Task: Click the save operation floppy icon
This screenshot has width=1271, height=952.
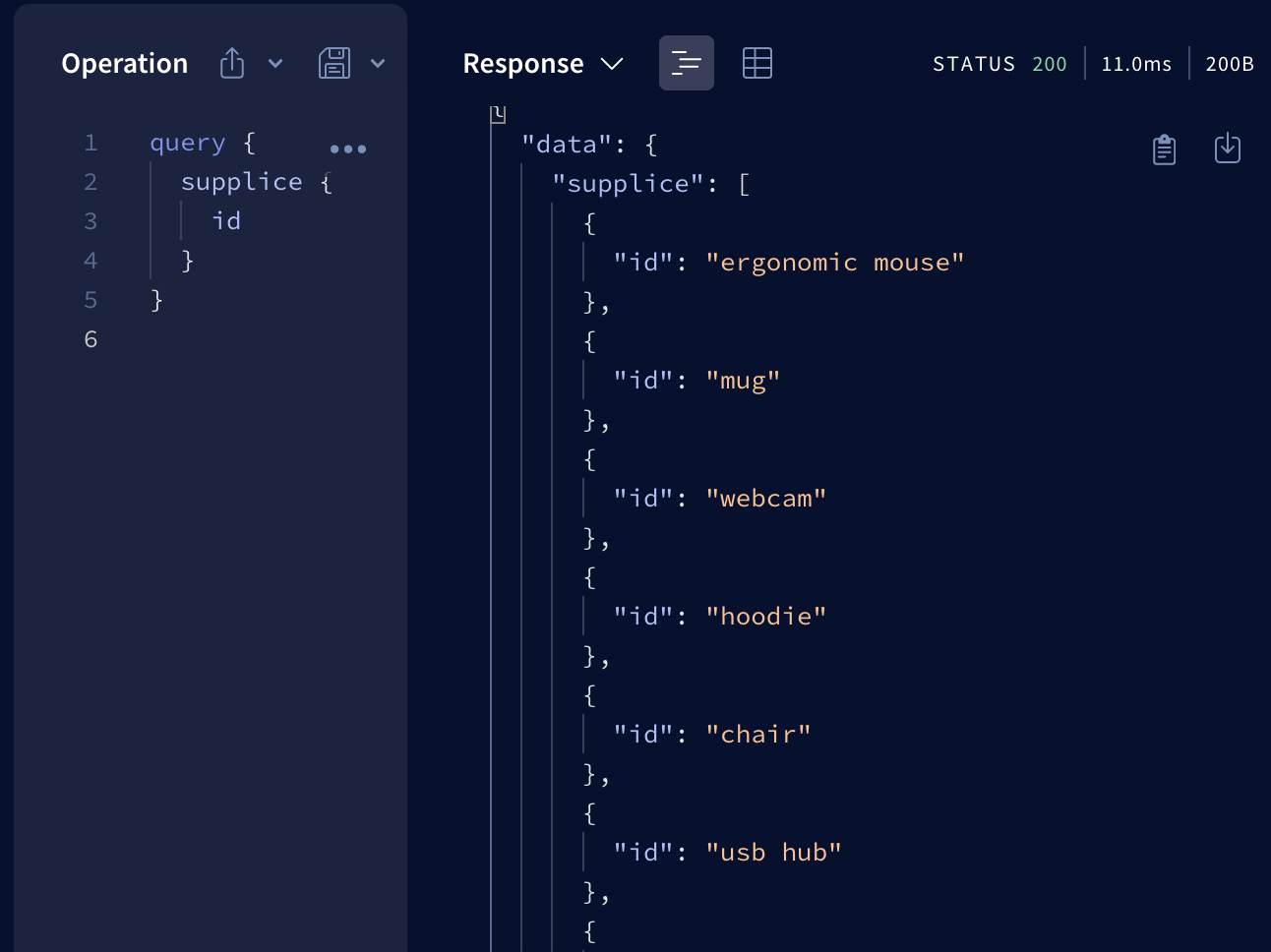Action: pos(334,63)
